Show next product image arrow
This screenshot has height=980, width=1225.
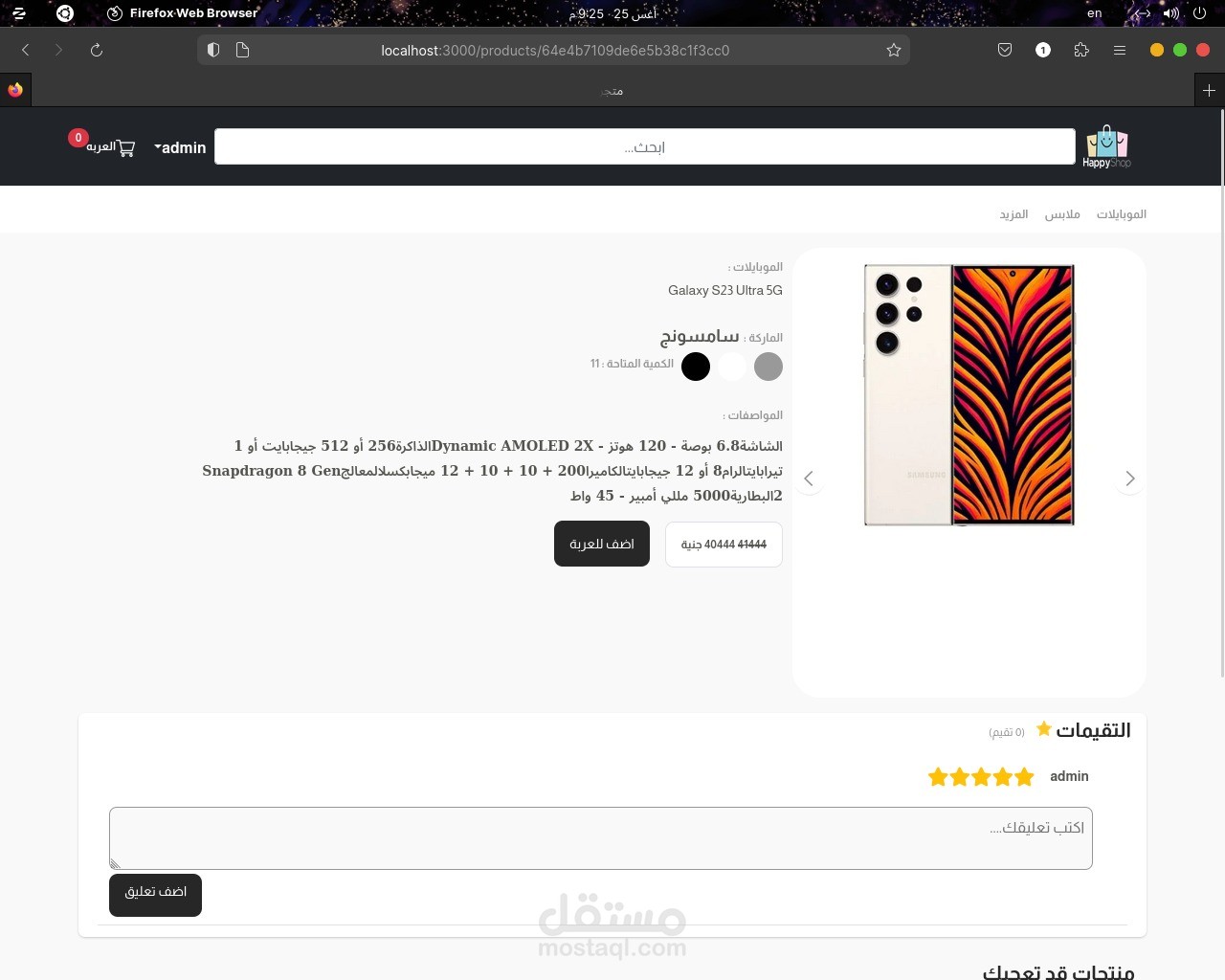[1130, 479]
